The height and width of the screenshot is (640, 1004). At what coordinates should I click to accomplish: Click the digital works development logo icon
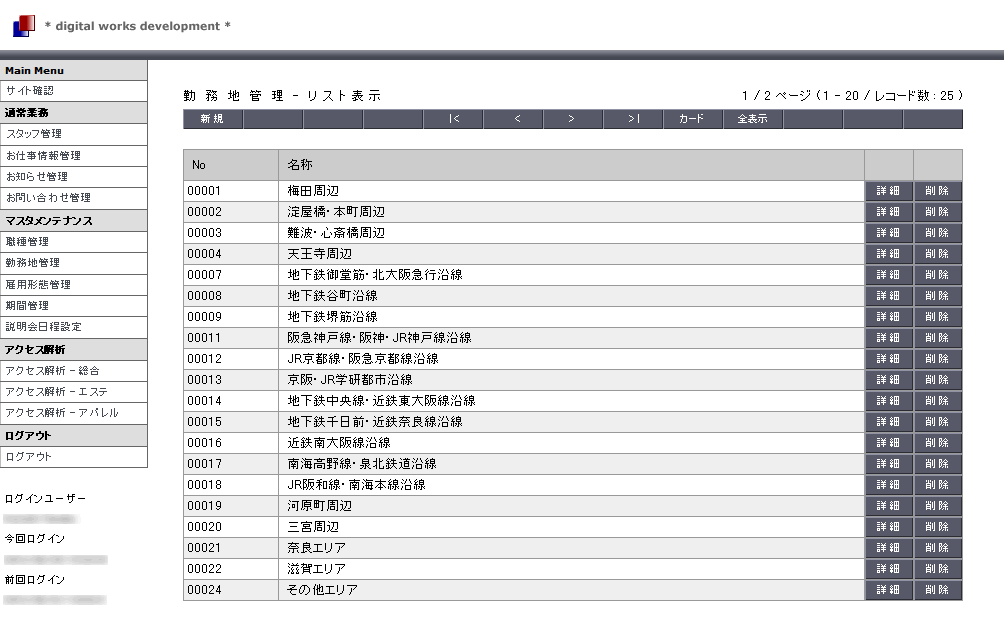tap(24, 26)
